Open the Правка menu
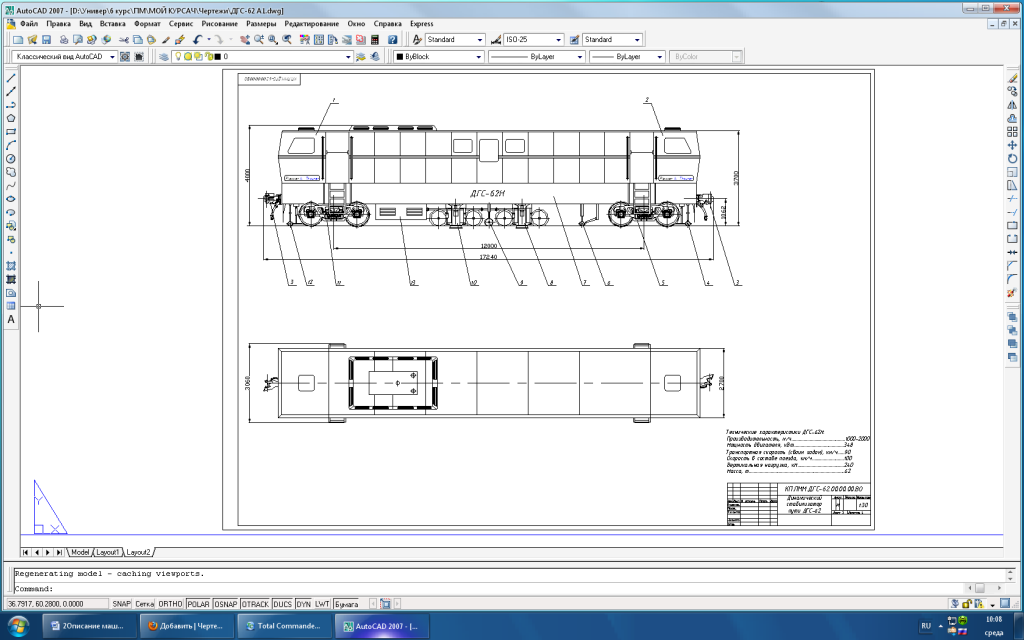This screenshot has height=640, width=1024. pos(58,24)
